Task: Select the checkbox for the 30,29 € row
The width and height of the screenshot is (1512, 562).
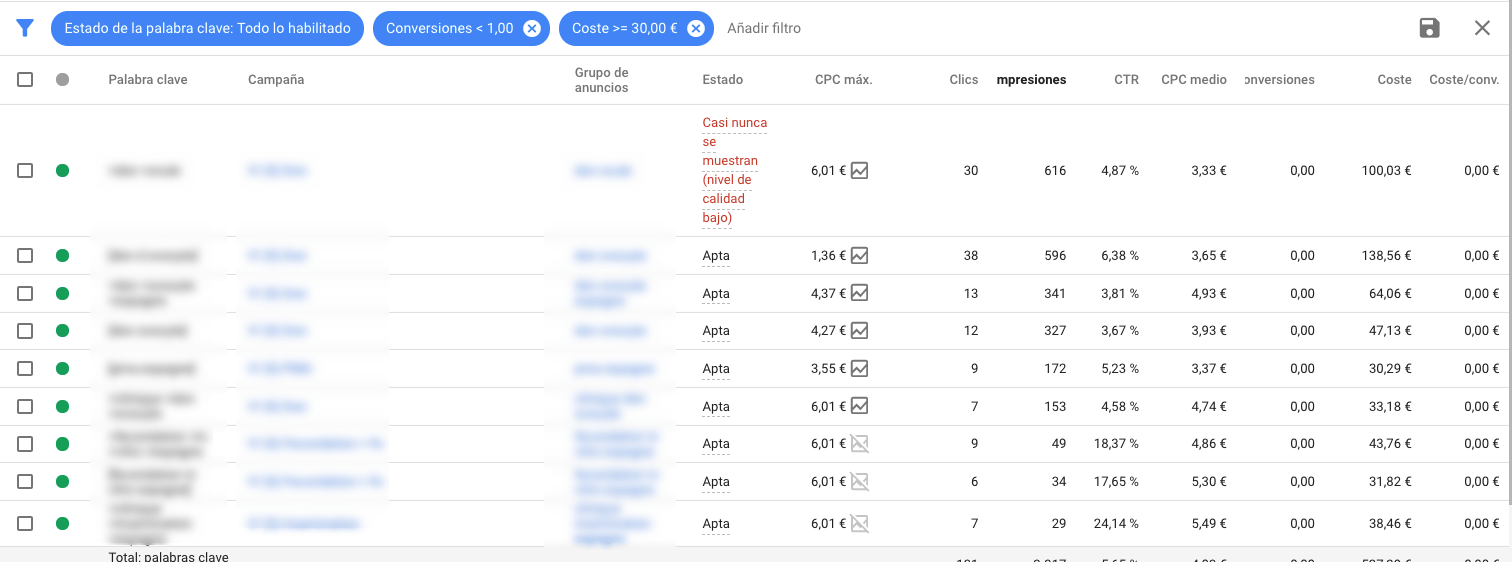Action: 25,369
